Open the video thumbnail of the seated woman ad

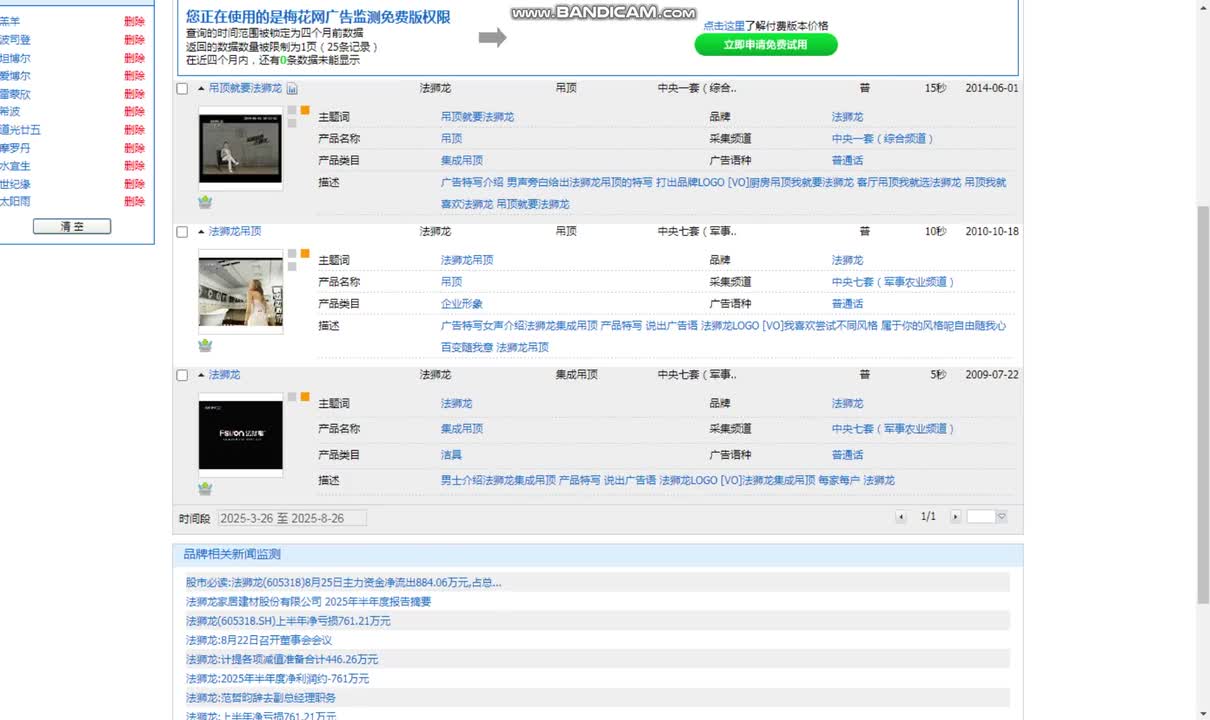coord(240,148)
